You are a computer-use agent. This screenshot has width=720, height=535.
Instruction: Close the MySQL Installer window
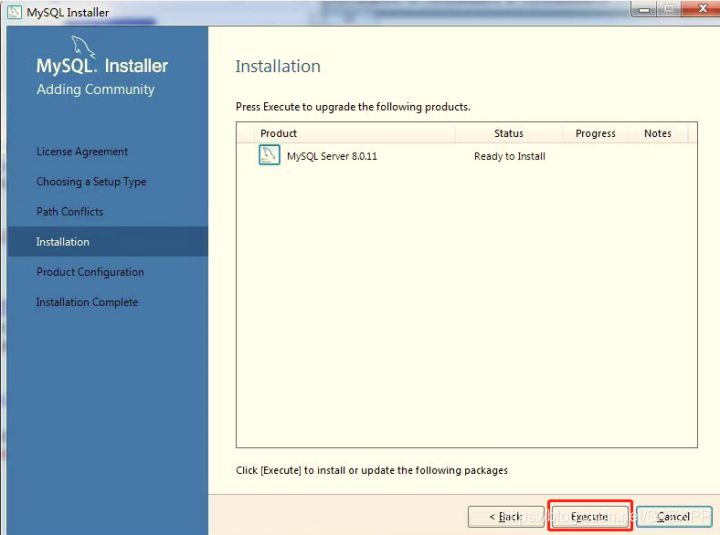pos(700,9)
